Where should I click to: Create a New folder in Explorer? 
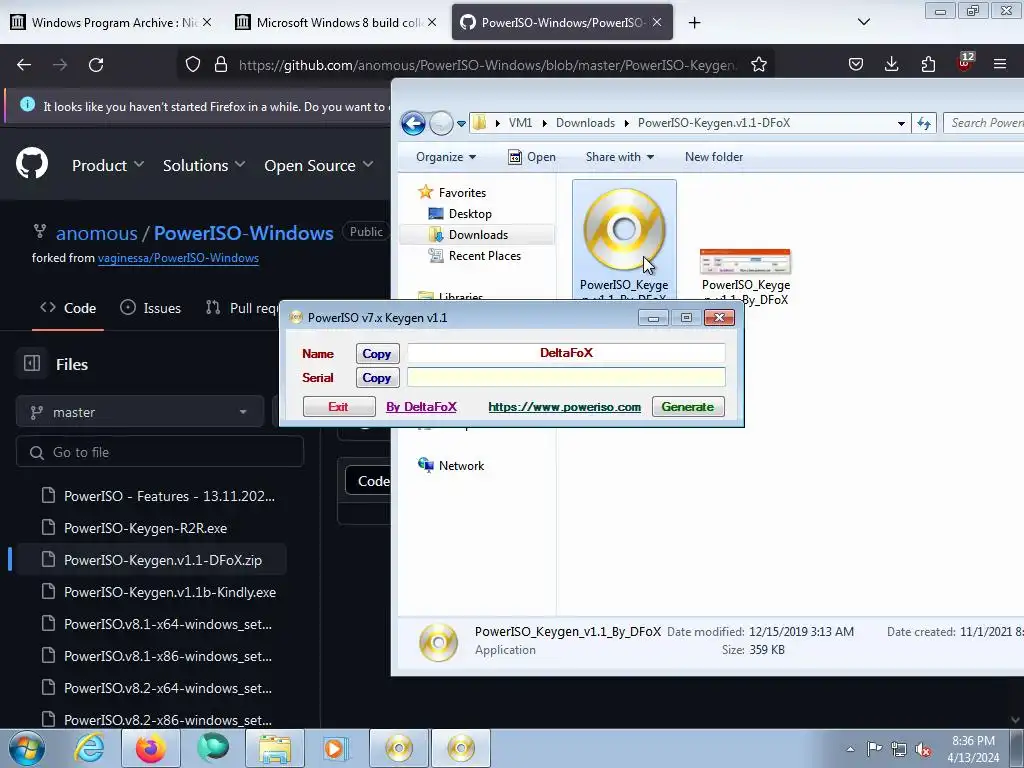714,157
